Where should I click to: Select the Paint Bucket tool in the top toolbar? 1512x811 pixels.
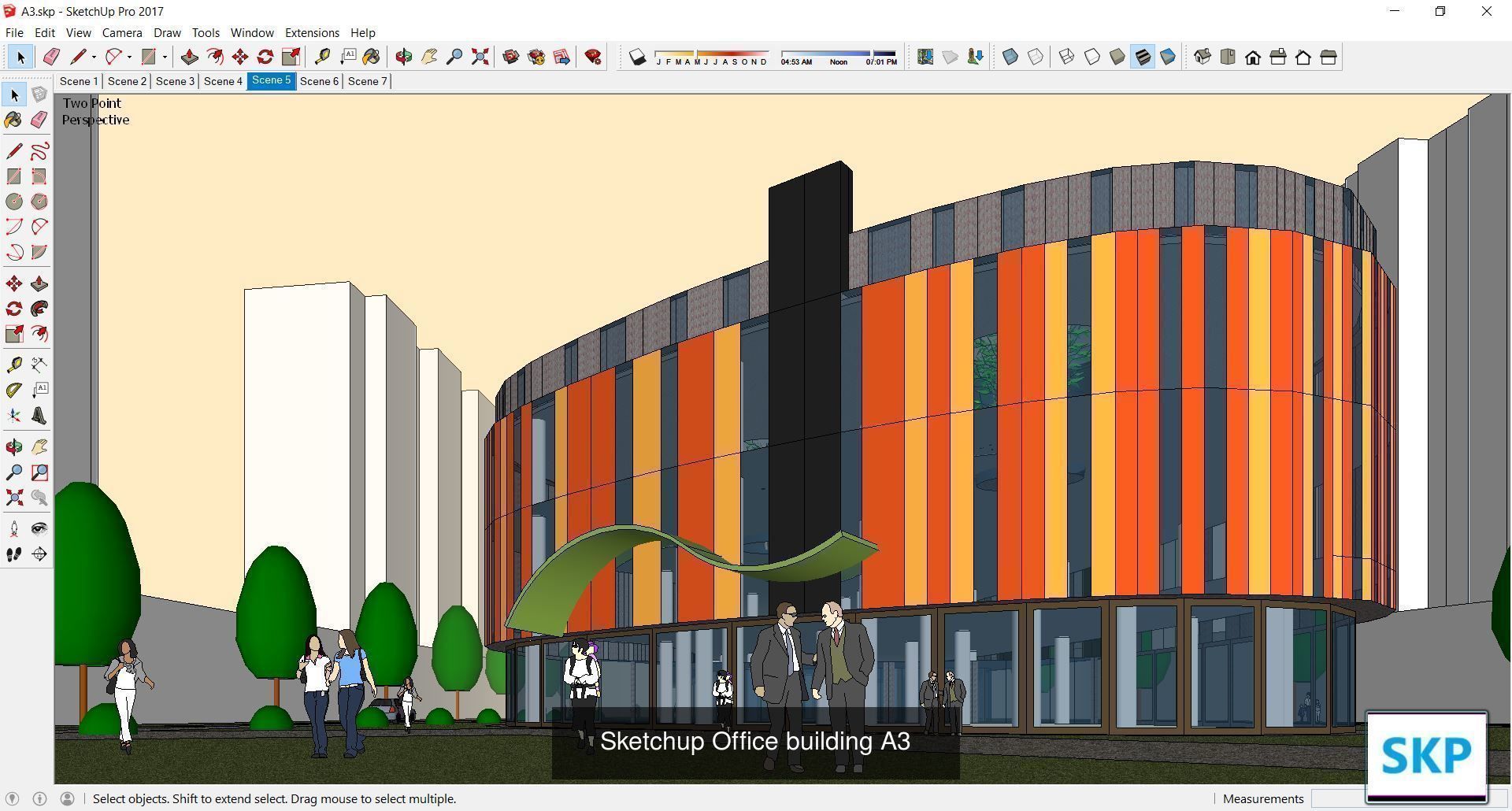(x=371, y=57)
